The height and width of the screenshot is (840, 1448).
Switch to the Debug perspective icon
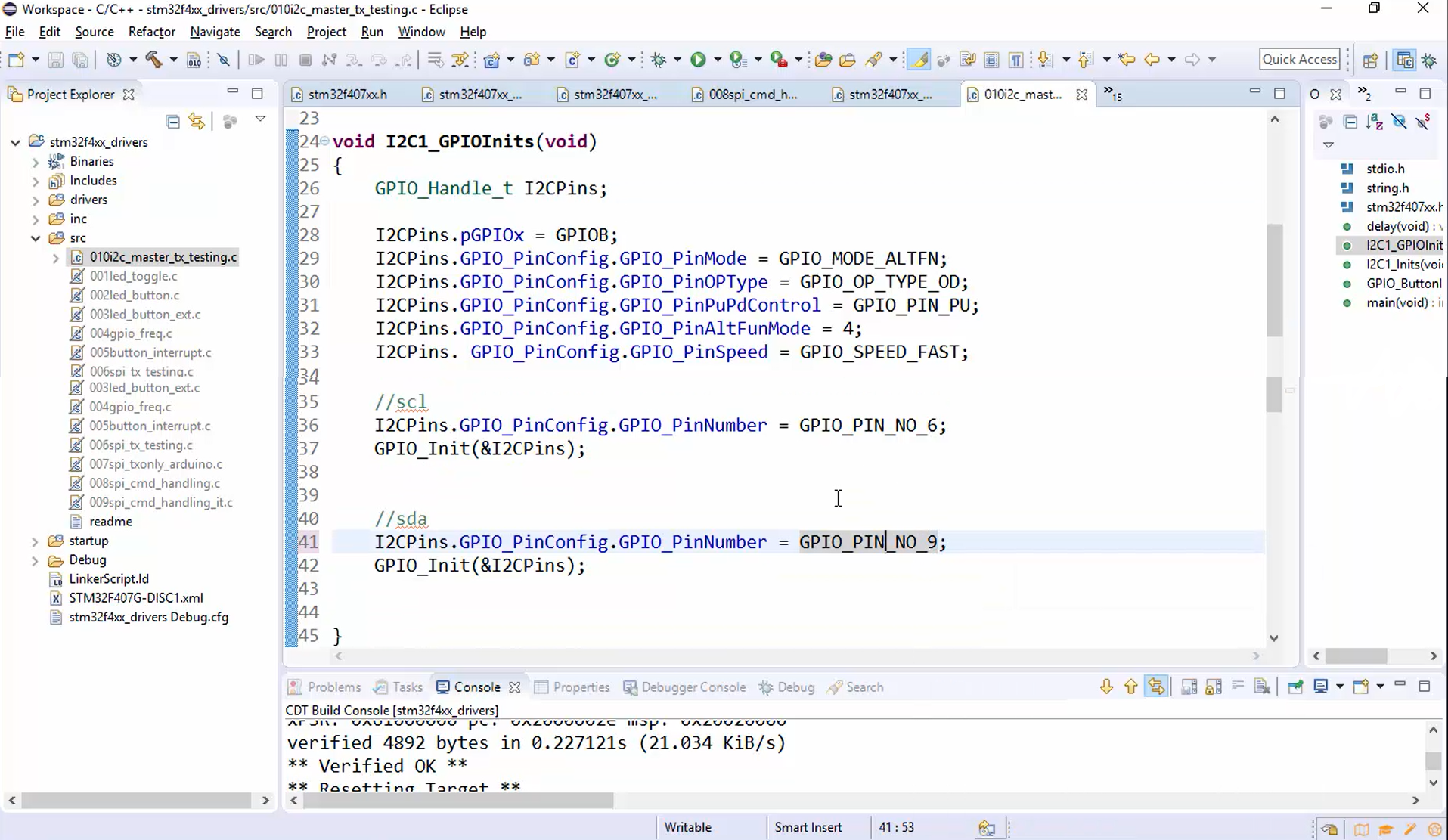coord(1429,60)
